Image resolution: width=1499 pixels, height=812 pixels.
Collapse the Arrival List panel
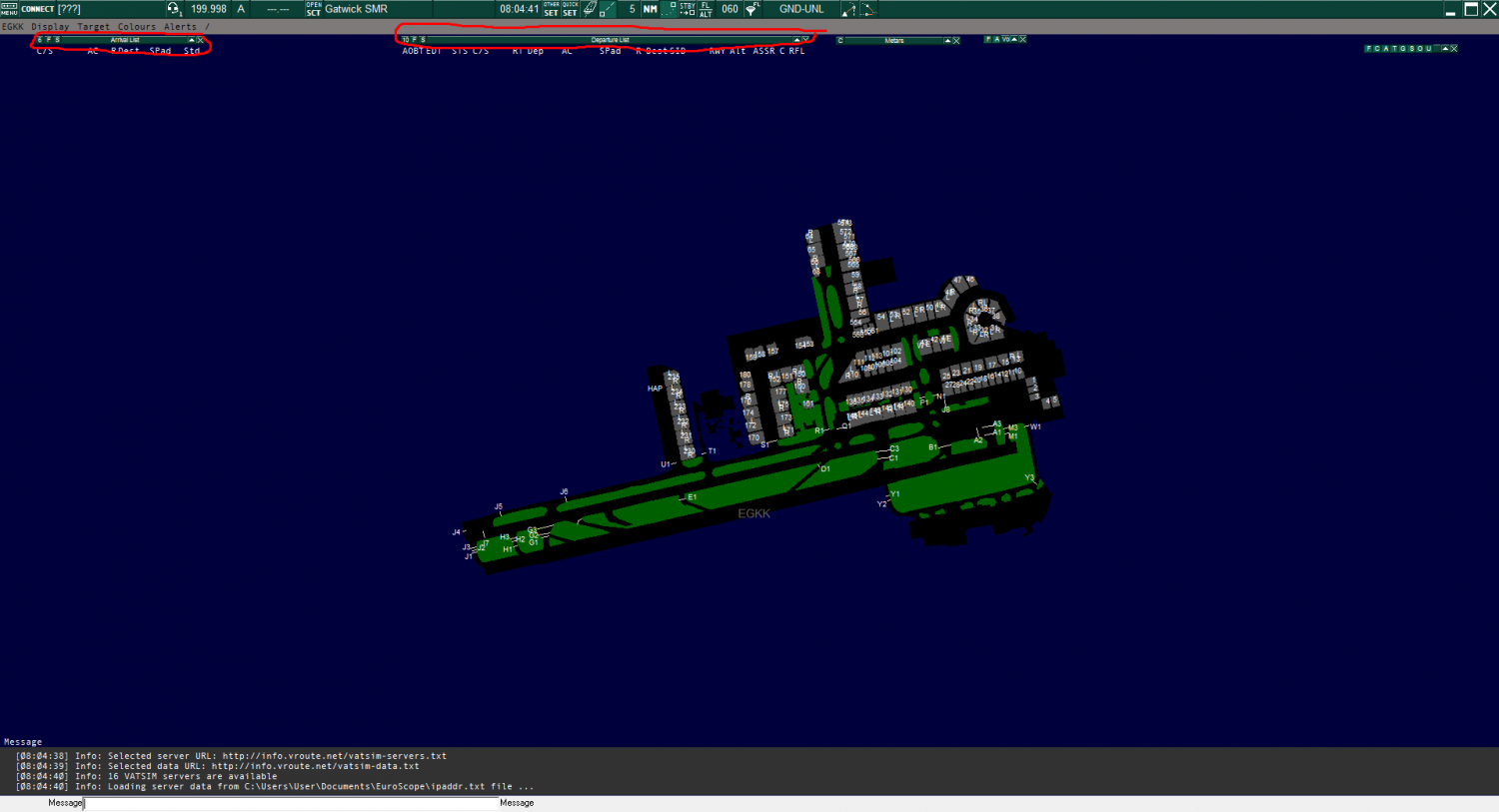click(x=191, y=40)
